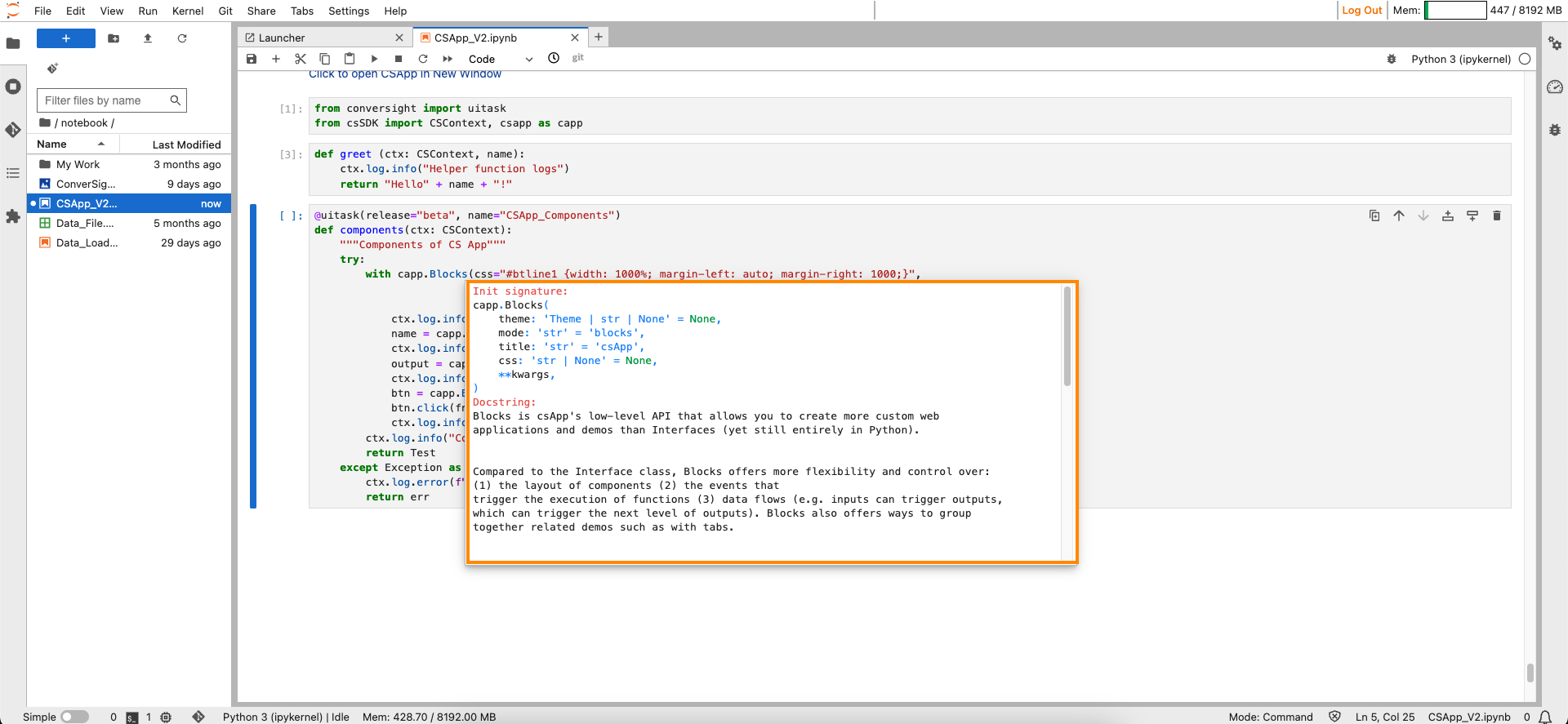Open the Help menu

coord(395,11)
